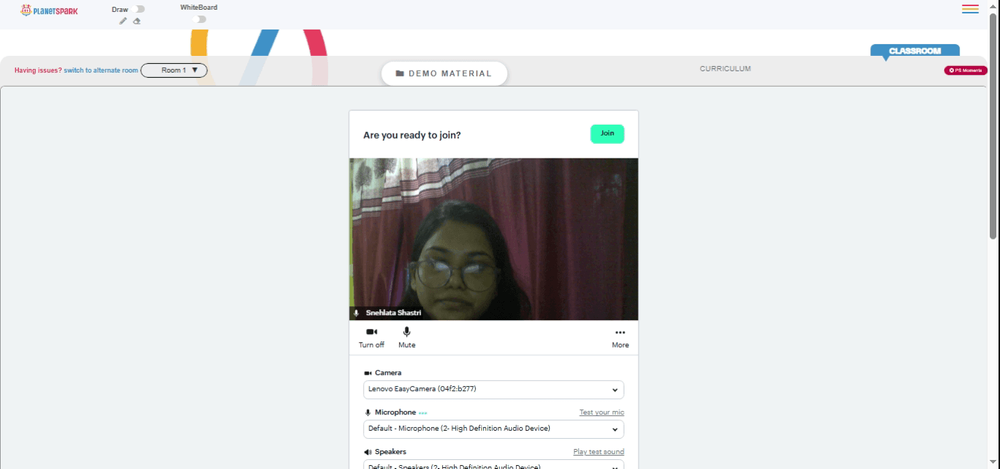Click the Are you ready to join heading
Image resolution: width=1000 pixels, height=469 pixels.
pos(412,135)
